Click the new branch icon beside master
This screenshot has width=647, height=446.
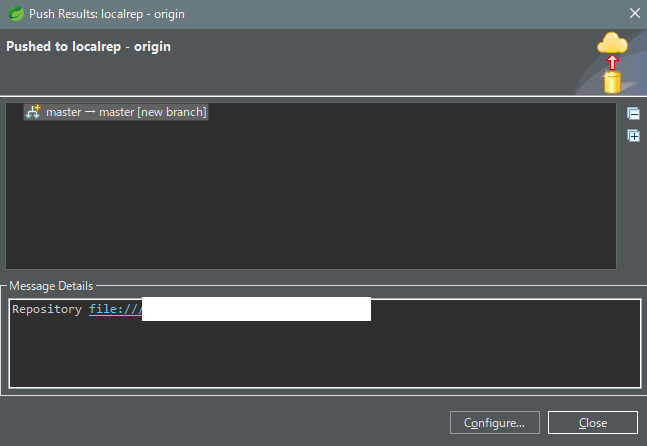tap(33, 112)
